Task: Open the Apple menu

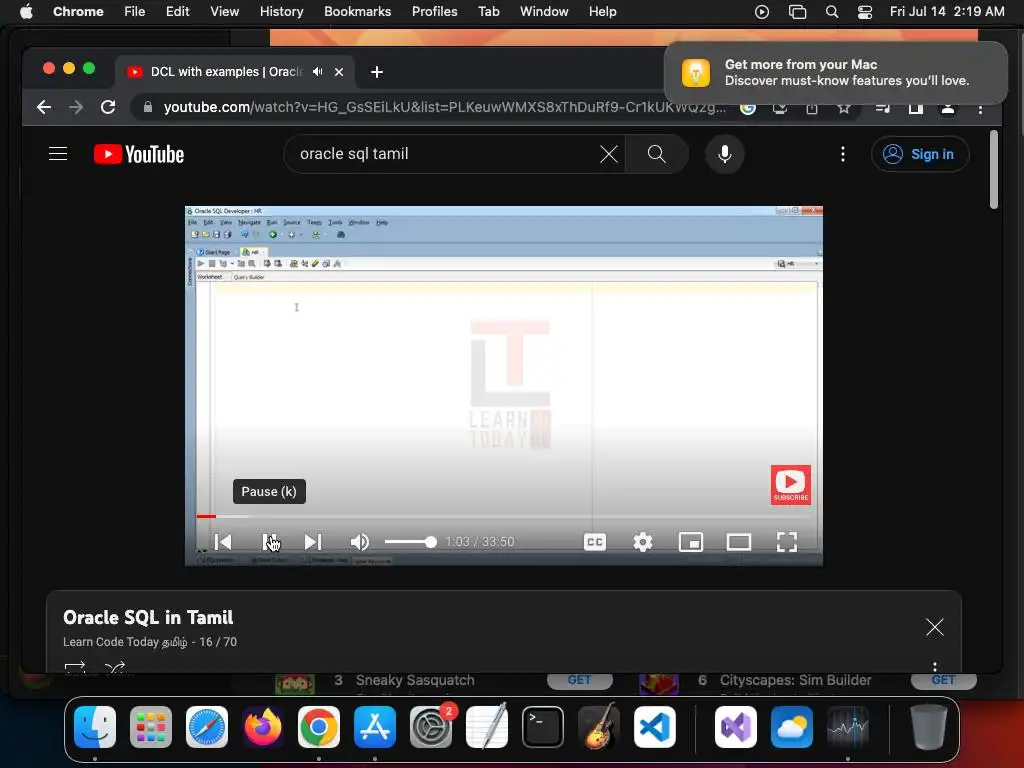Action: point(26,12)
